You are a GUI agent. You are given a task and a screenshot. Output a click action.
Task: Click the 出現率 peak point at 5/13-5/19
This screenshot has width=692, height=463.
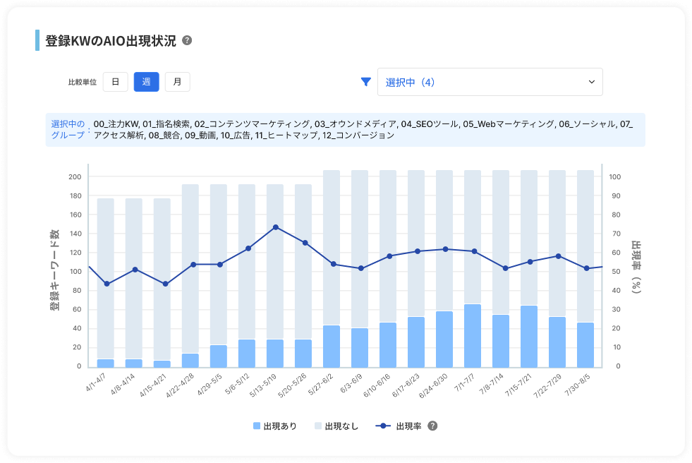click(x=275, y=227)
